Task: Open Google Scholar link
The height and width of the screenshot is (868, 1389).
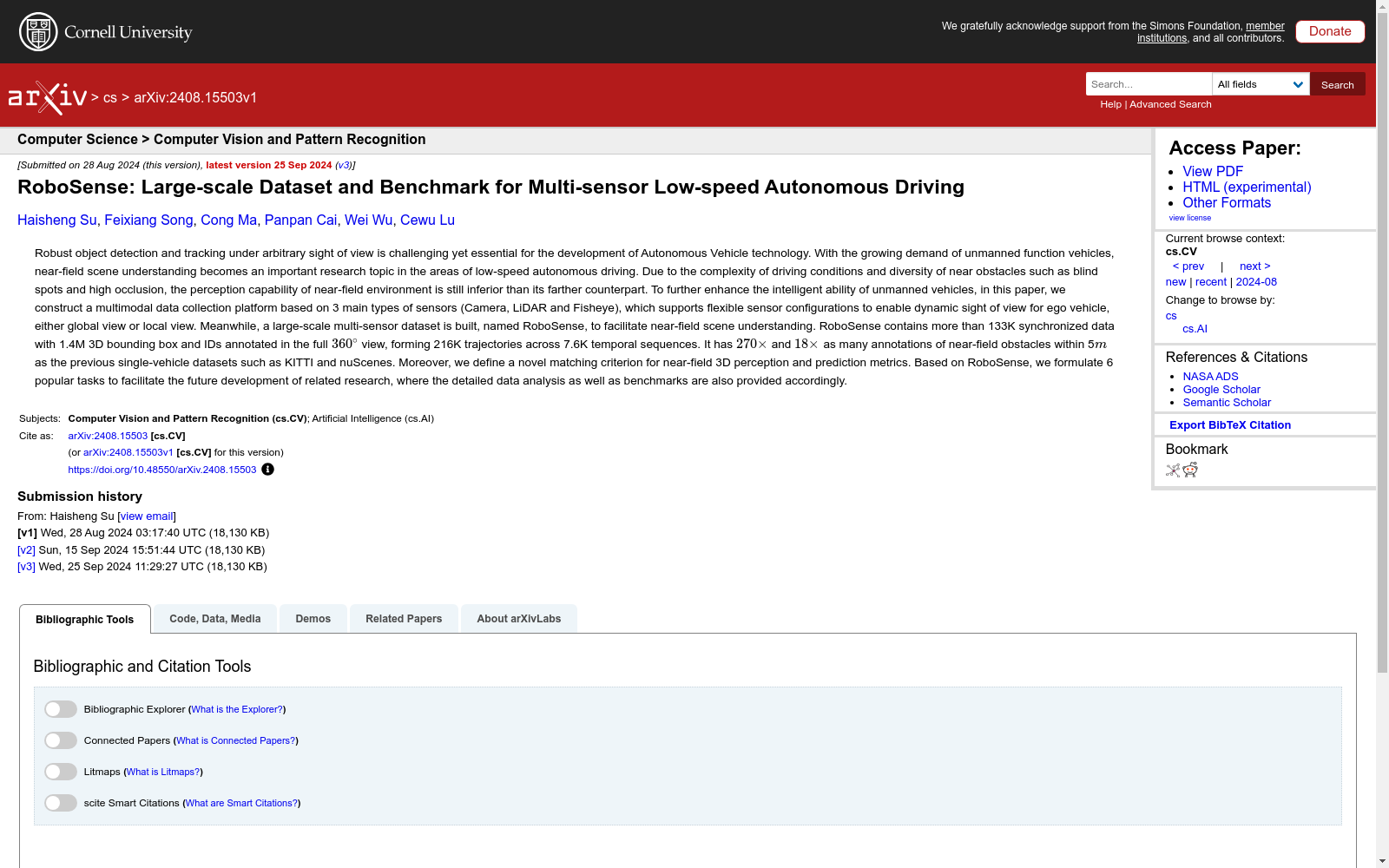Action: (x=1221, y=390)
